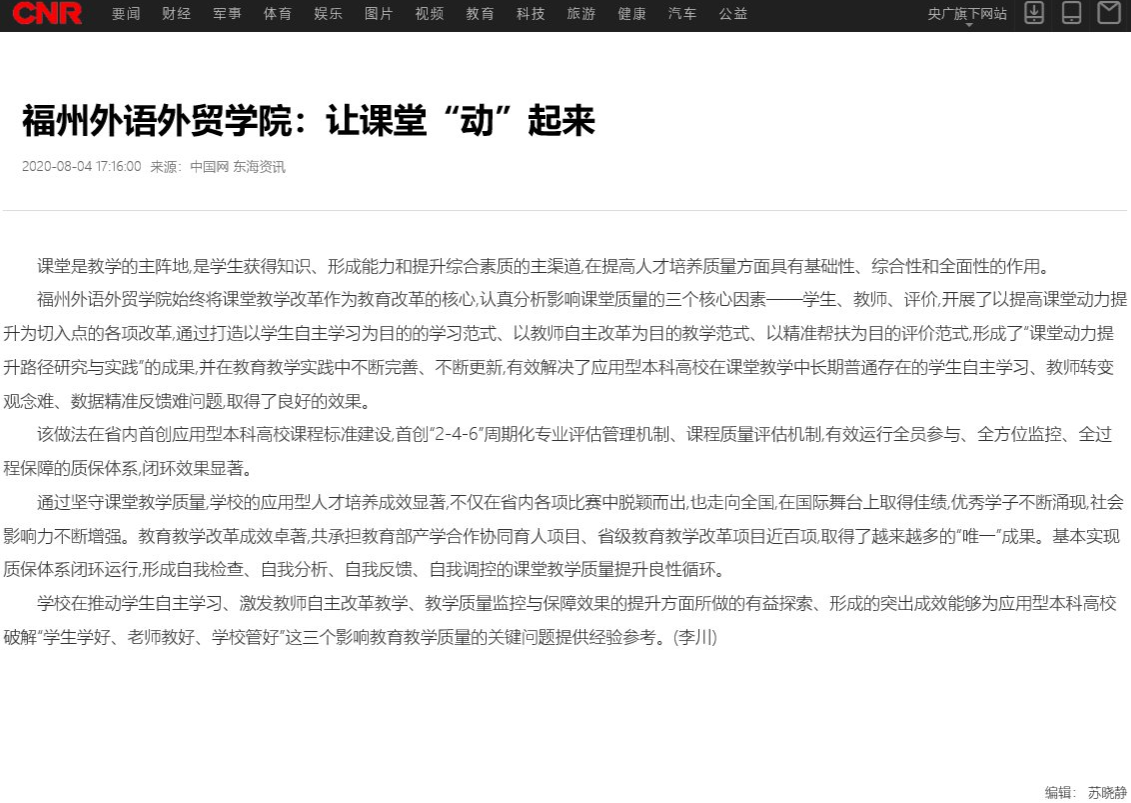The width and height of the screenshot is (1131, 803).
Task: Open the 旅游 section
Action: tap(581, 14)
